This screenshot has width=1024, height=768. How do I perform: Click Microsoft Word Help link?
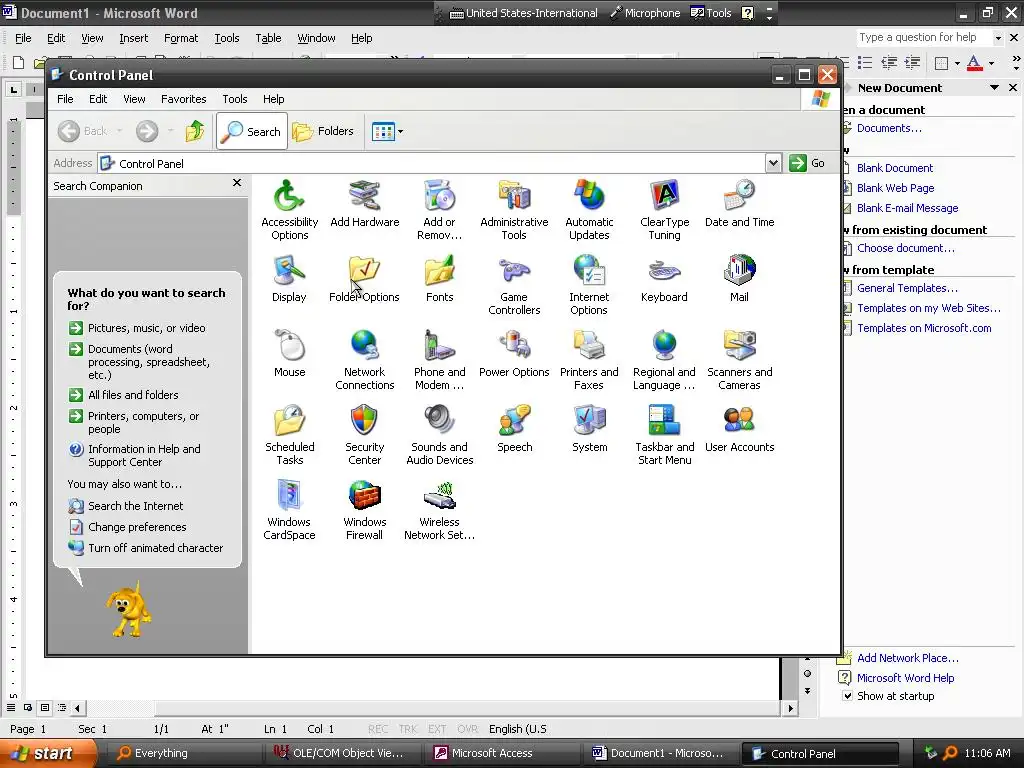point(905,678)
